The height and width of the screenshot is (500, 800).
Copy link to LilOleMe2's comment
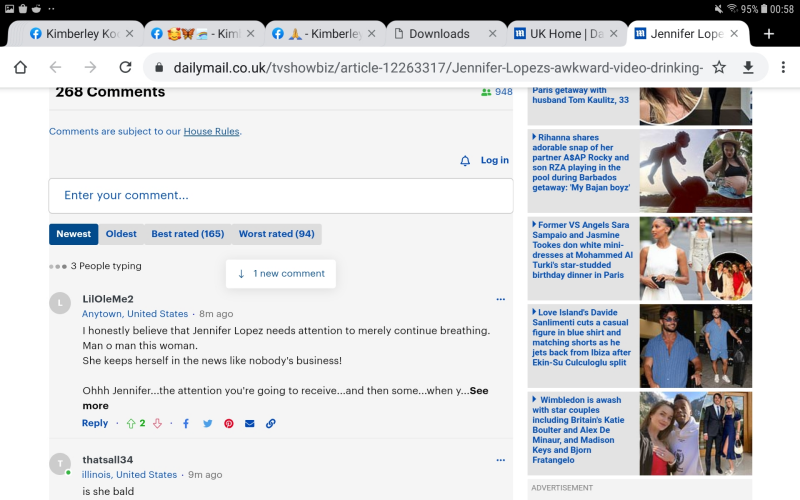pos(271,423)
